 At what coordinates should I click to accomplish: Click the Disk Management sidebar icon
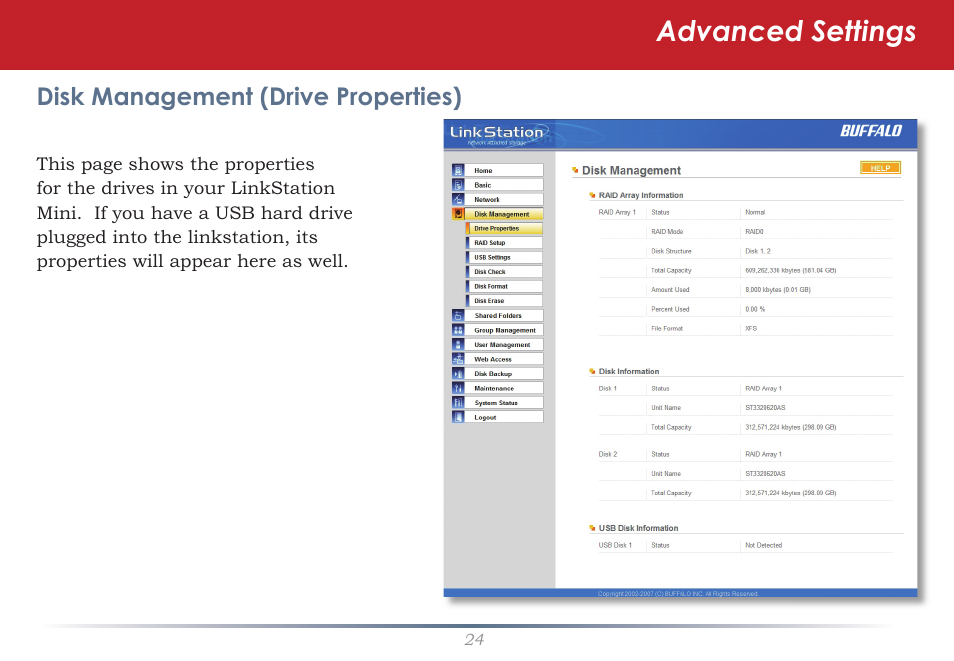458,214
